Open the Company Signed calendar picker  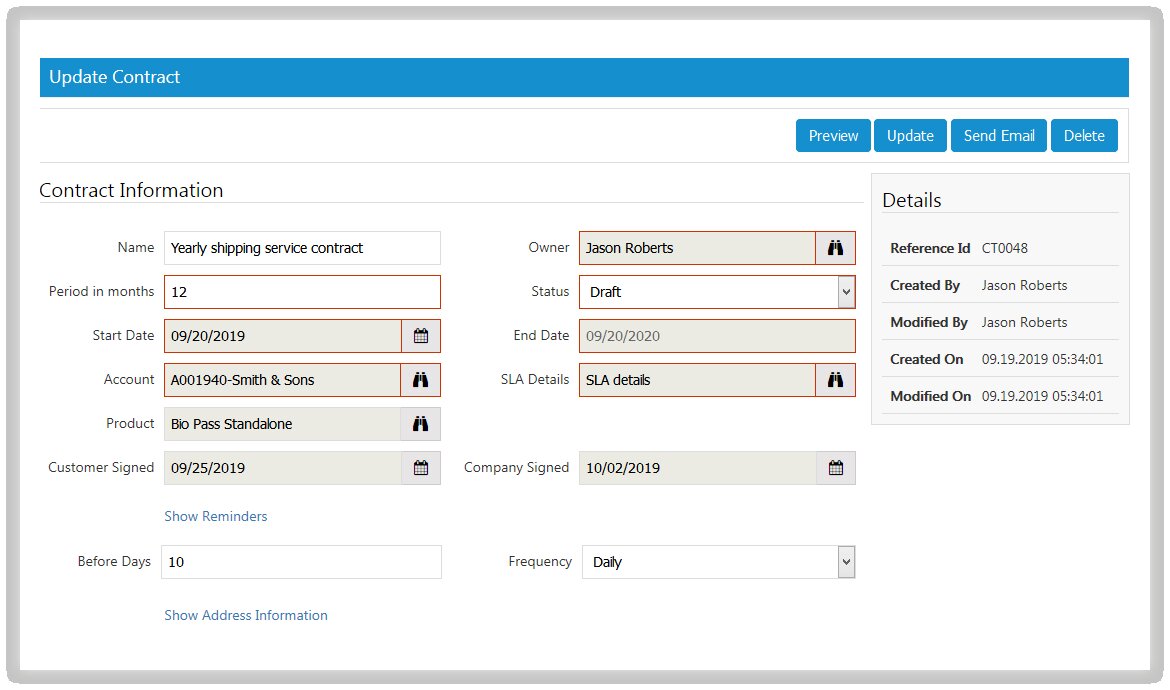(x=836, y=468)
